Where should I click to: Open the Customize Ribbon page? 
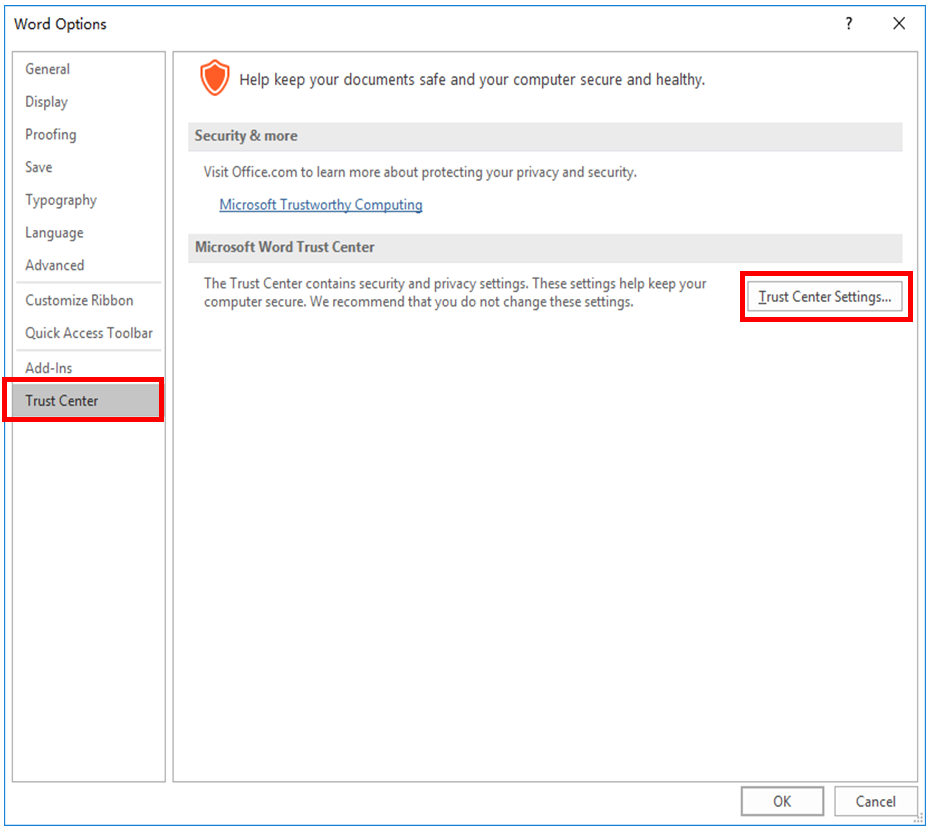click(x=79, y=300)
